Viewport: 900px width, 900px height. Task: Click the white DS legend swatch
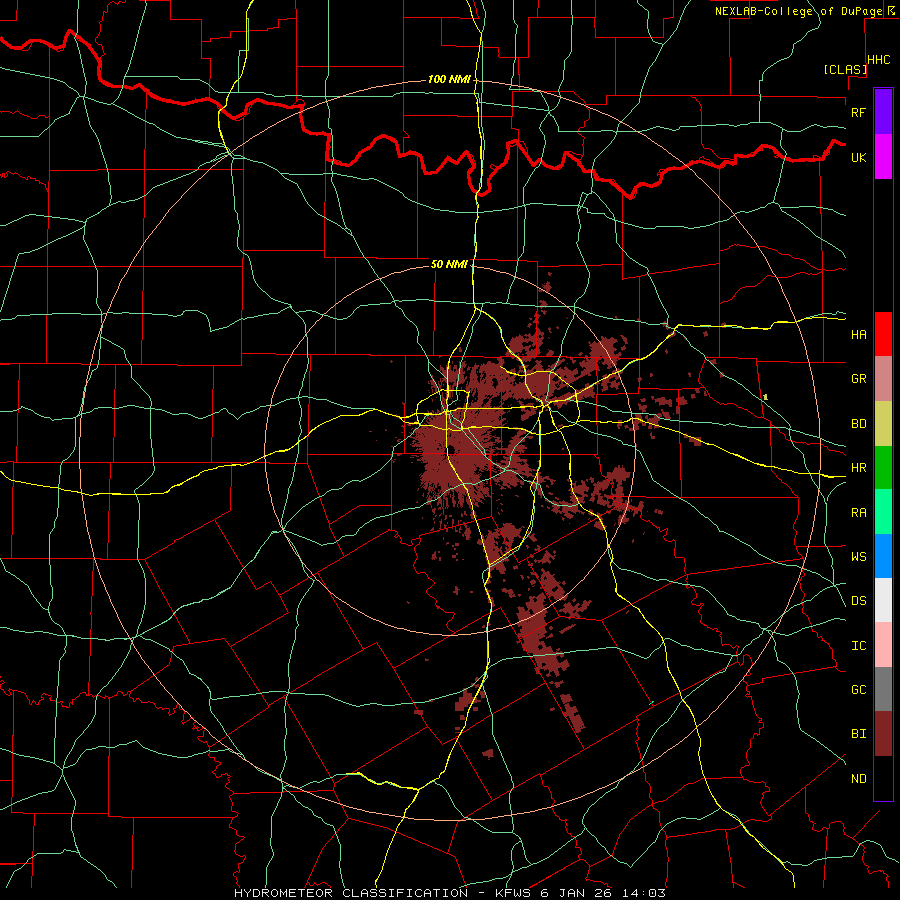tap(883, 600)
